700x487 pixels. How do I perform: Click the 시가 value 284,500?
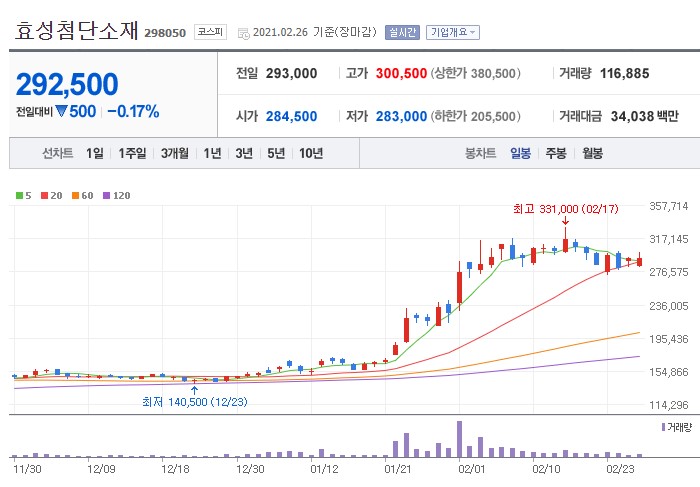[292, 117]
